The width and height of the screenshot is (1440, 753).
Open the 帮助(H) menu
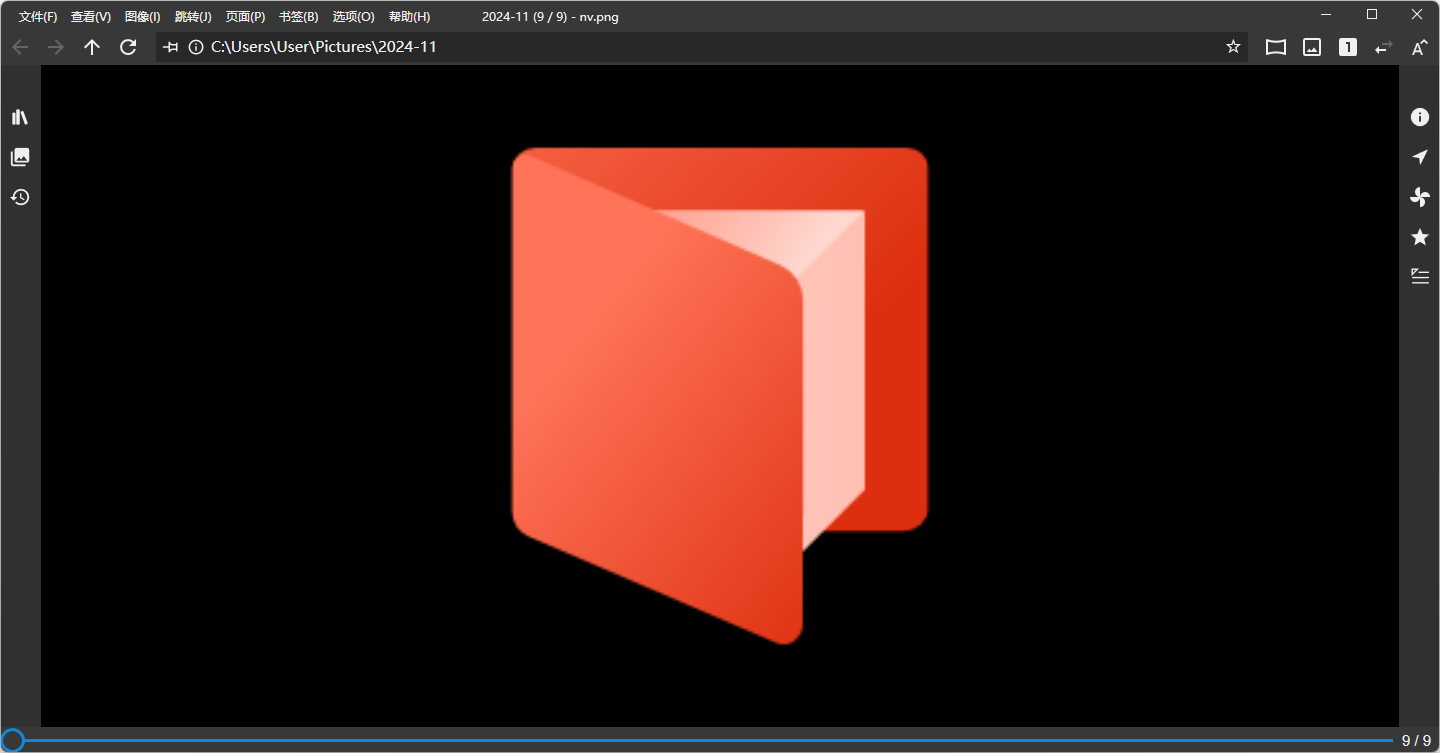point(410,17)
